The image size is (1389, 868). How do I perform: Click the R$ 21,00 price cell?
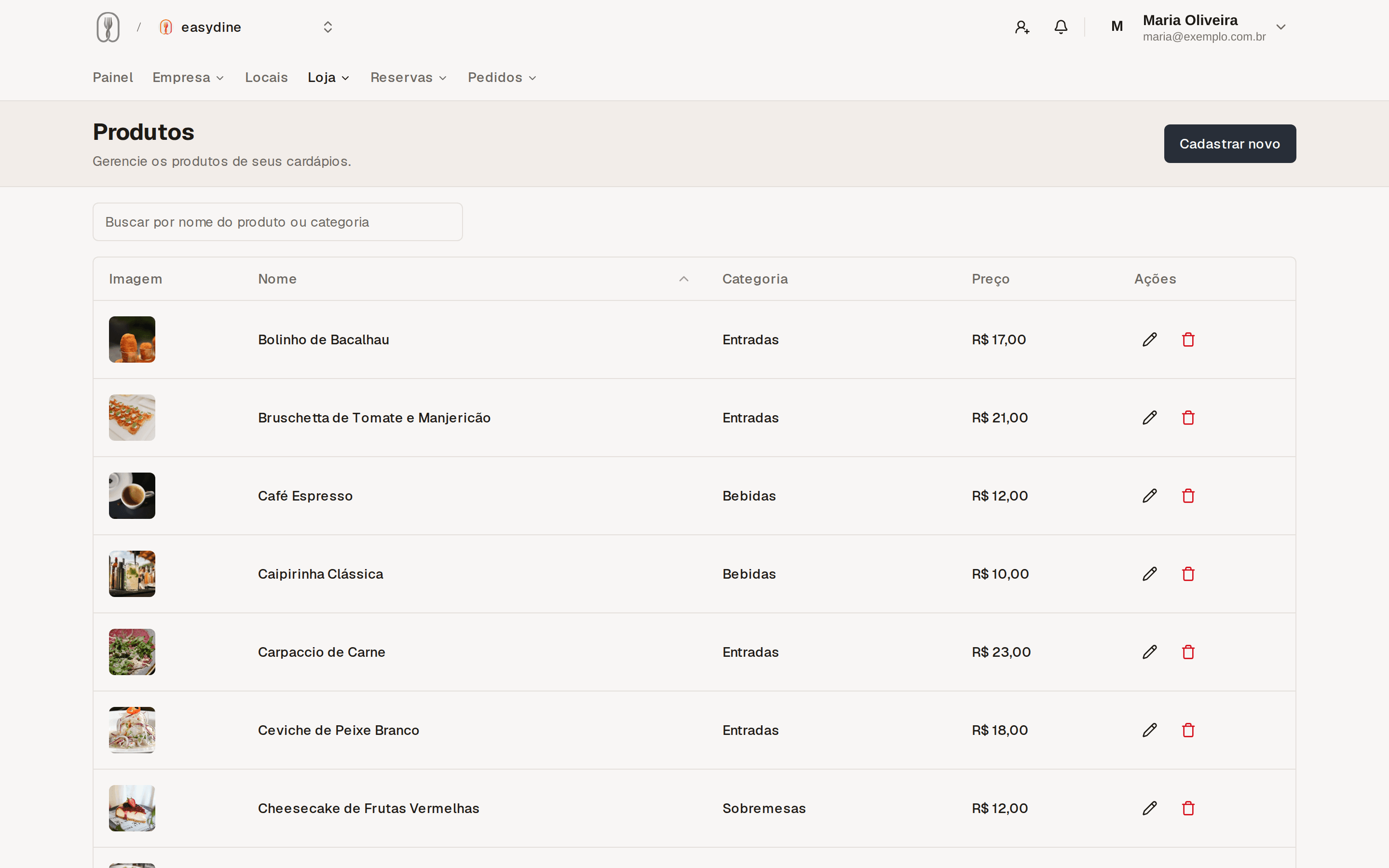[x=999, y=417]
